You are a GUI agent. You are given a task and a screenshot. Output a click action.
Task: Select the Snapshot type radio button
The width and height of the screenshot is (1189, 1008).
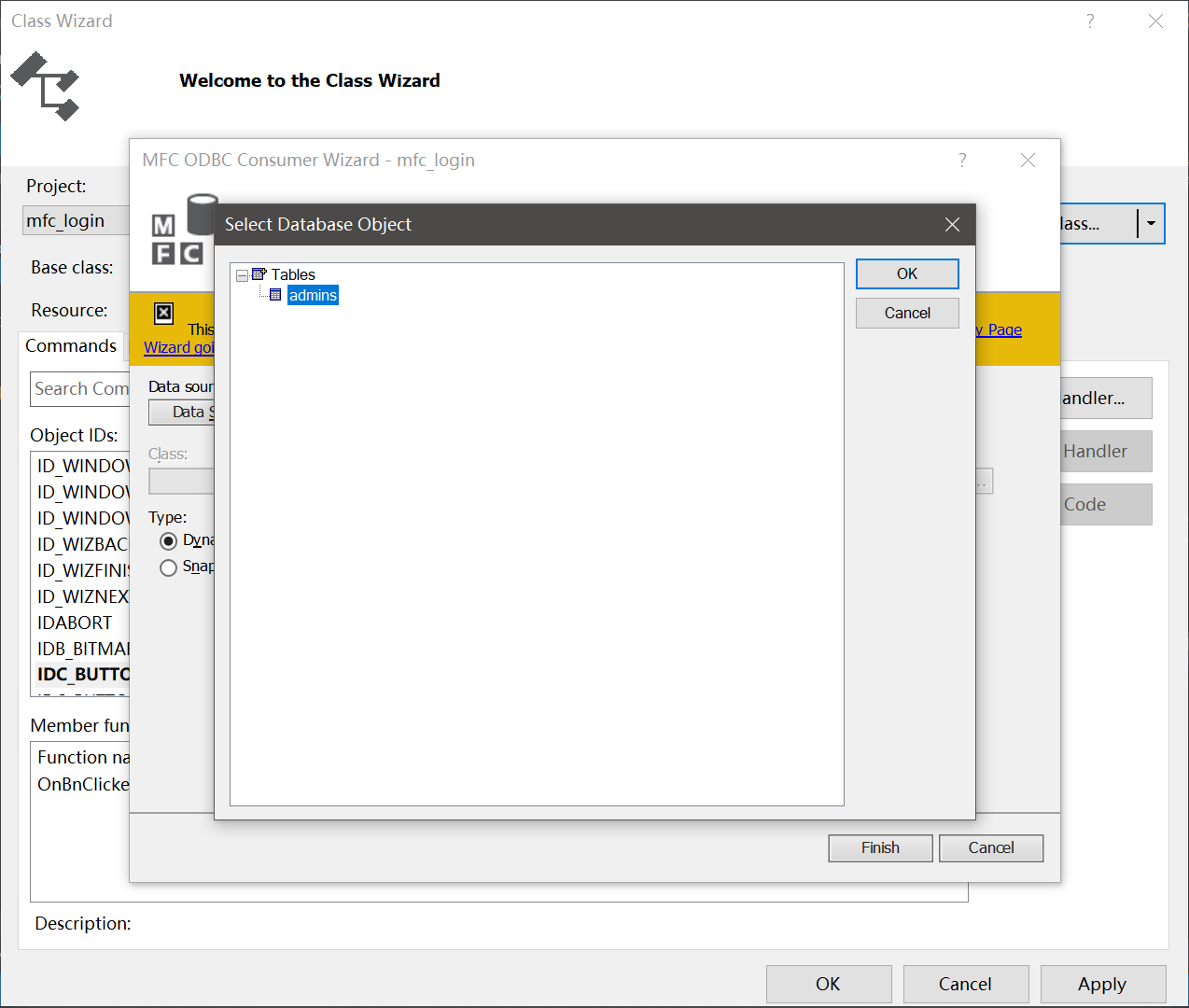click(x=168, y=567)
